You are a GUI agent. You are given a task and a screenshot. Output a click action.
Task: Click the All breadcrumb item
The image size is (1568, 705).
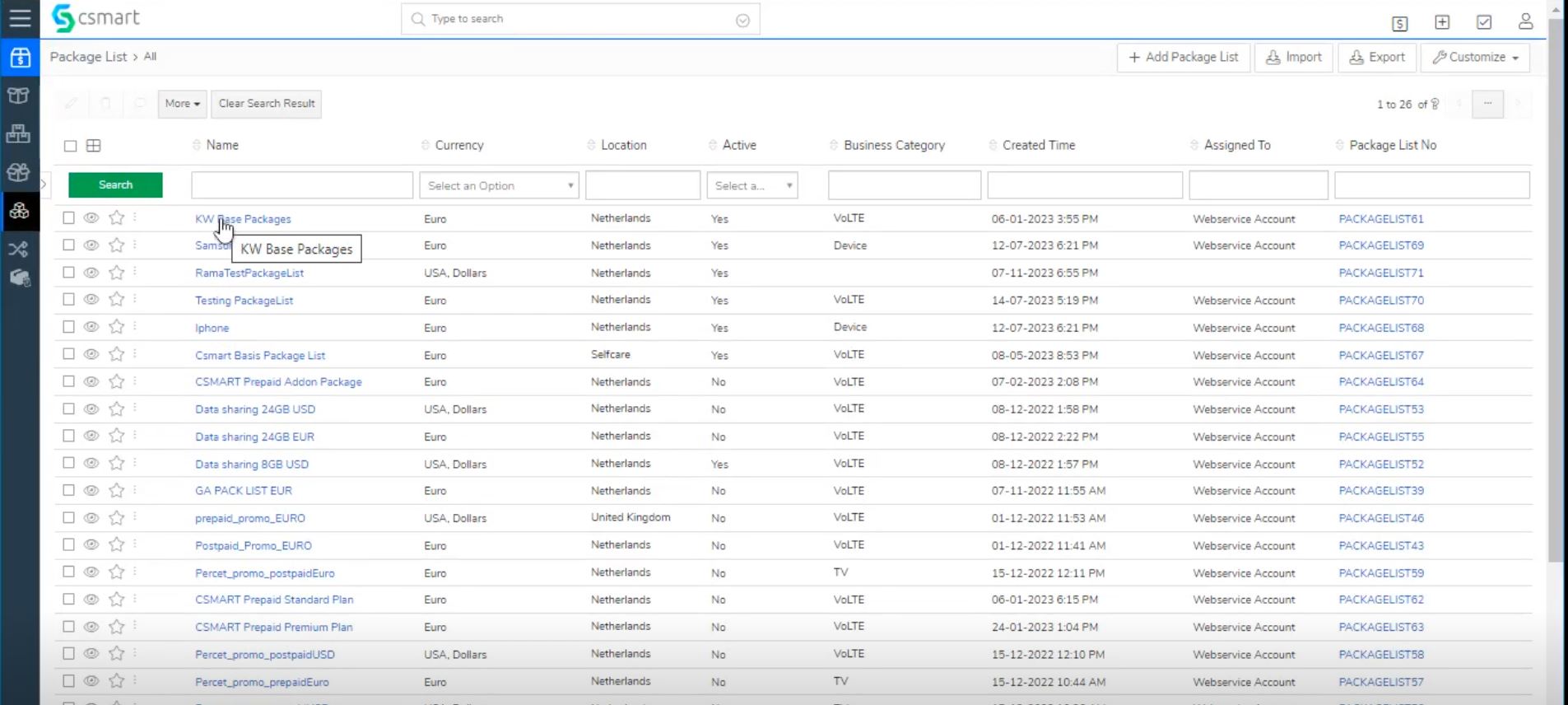tap(150, 57)
